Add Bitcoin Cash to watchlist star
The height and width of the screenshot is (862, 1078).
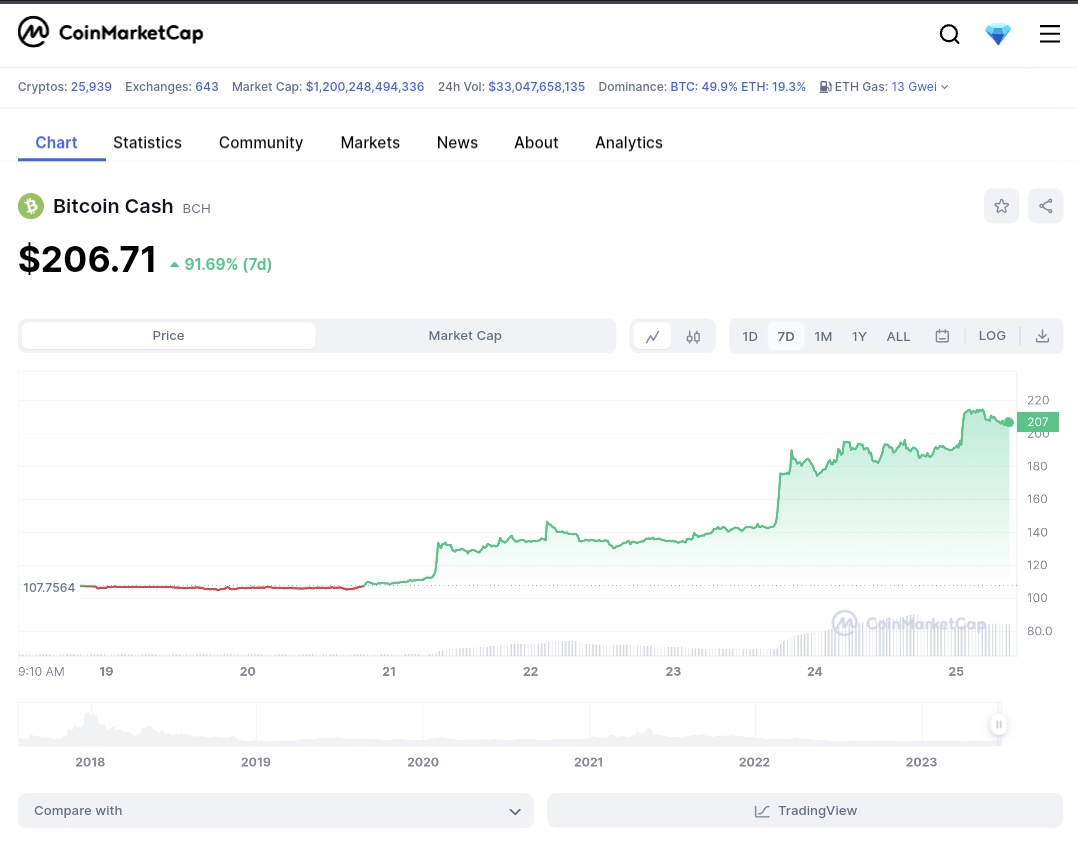point(1001,206)
